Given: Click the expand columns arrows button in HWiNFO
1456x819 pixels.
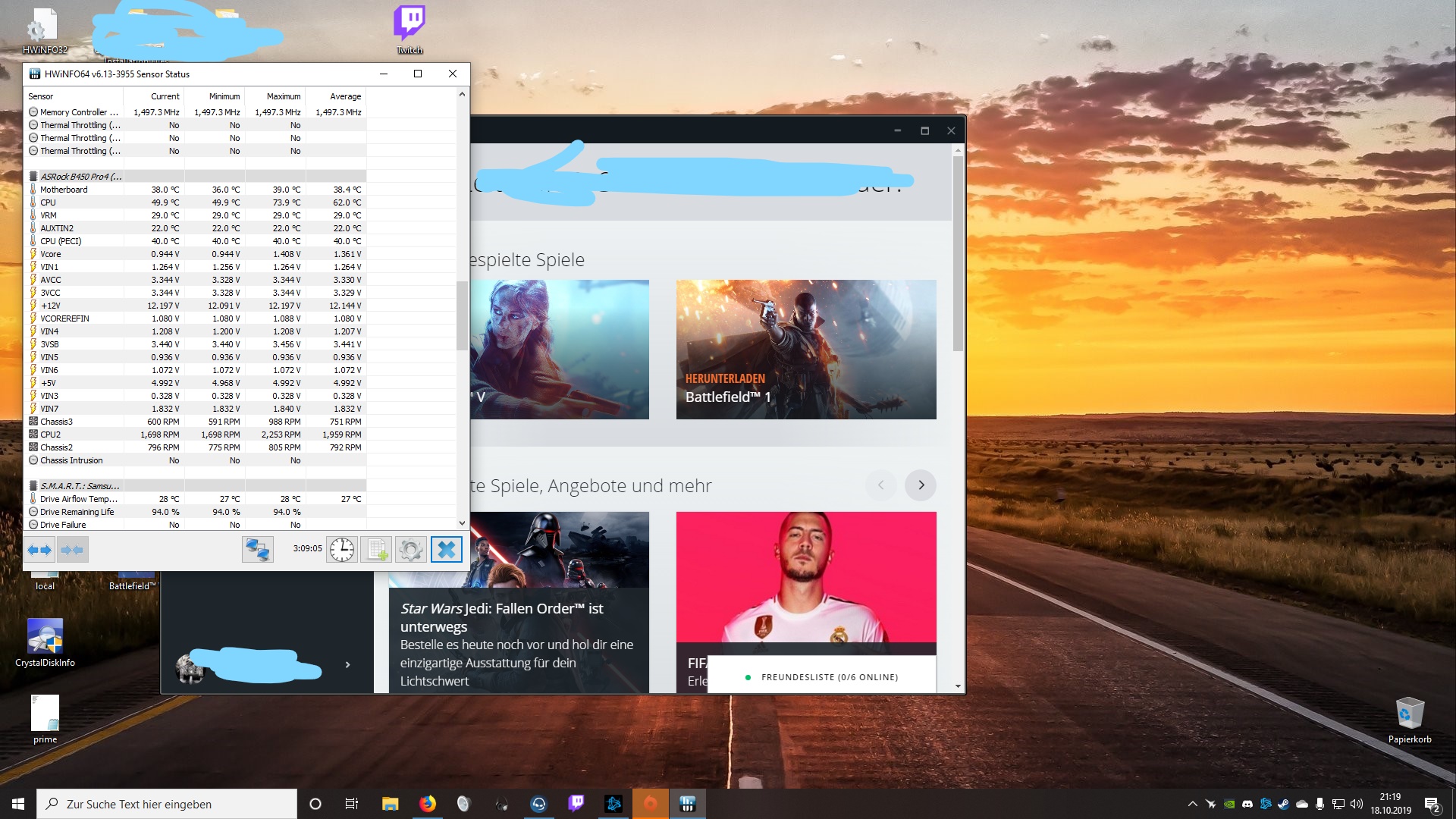Looking at the screenshot, I should [x=39, y=550].
